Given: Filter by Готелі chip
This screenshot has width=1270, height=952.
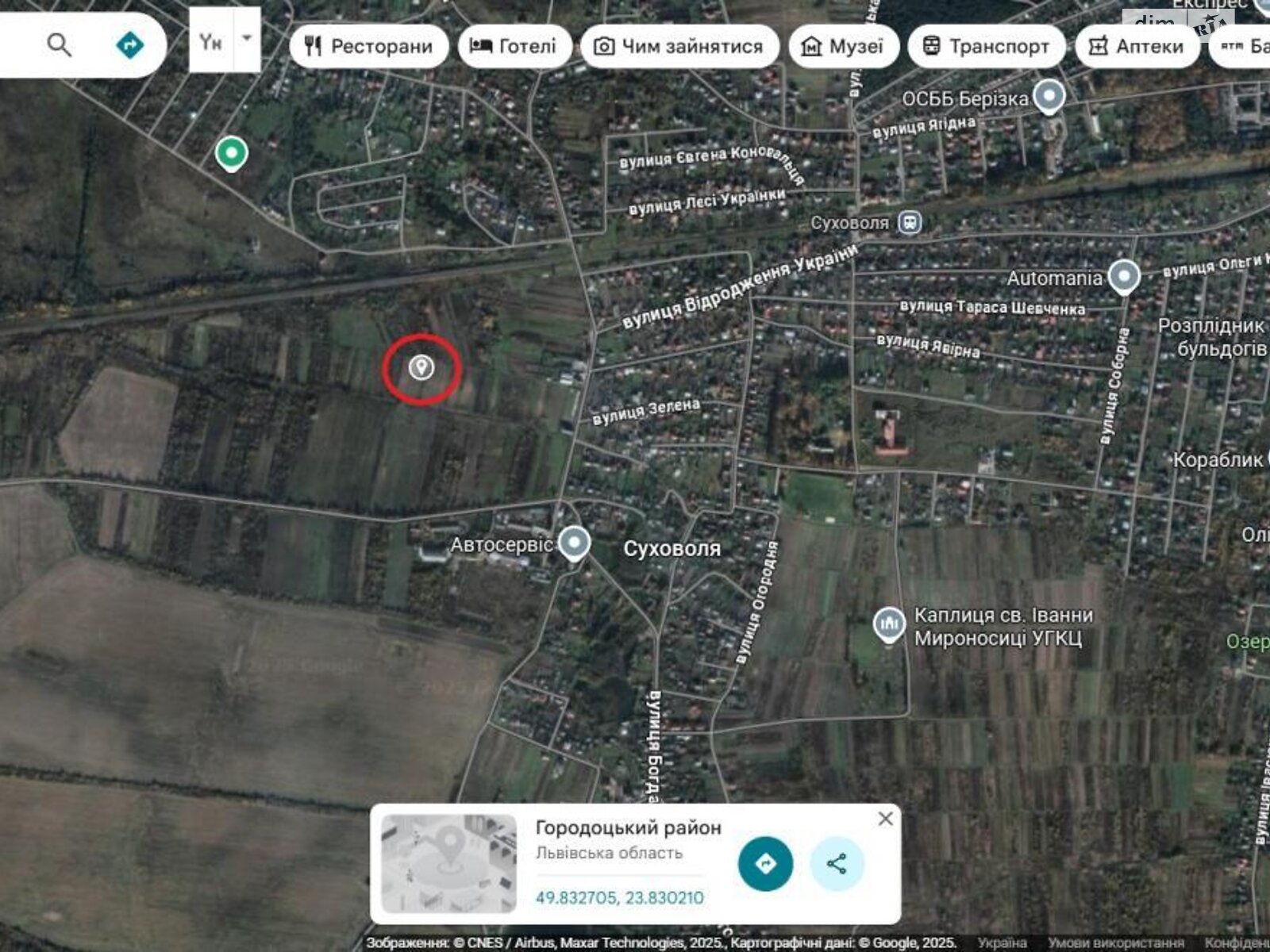Looking at the screenshot, I should pyautogui.click(x=514, y=46).
